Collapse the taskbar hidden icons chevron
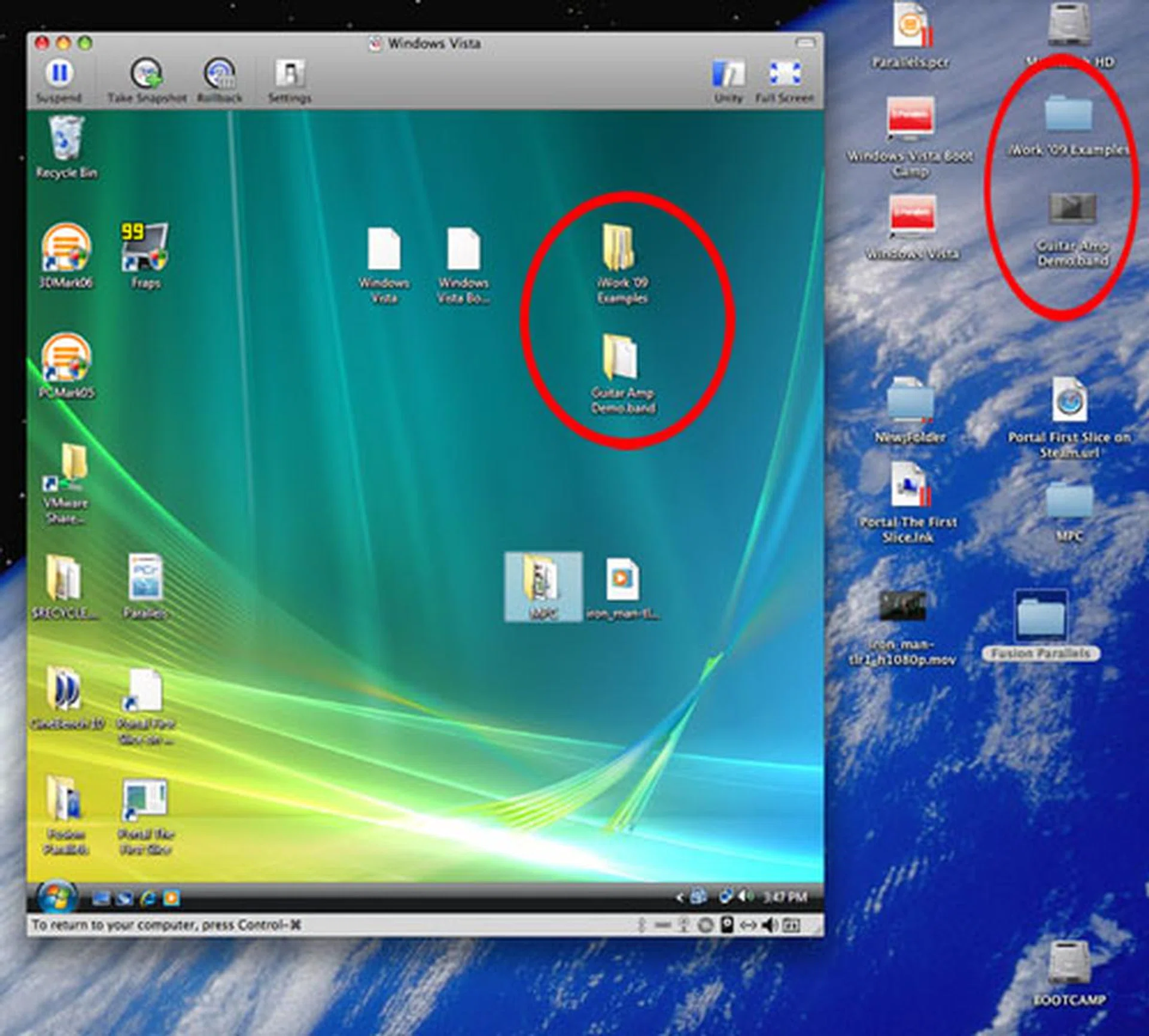 tap(680, 897)
